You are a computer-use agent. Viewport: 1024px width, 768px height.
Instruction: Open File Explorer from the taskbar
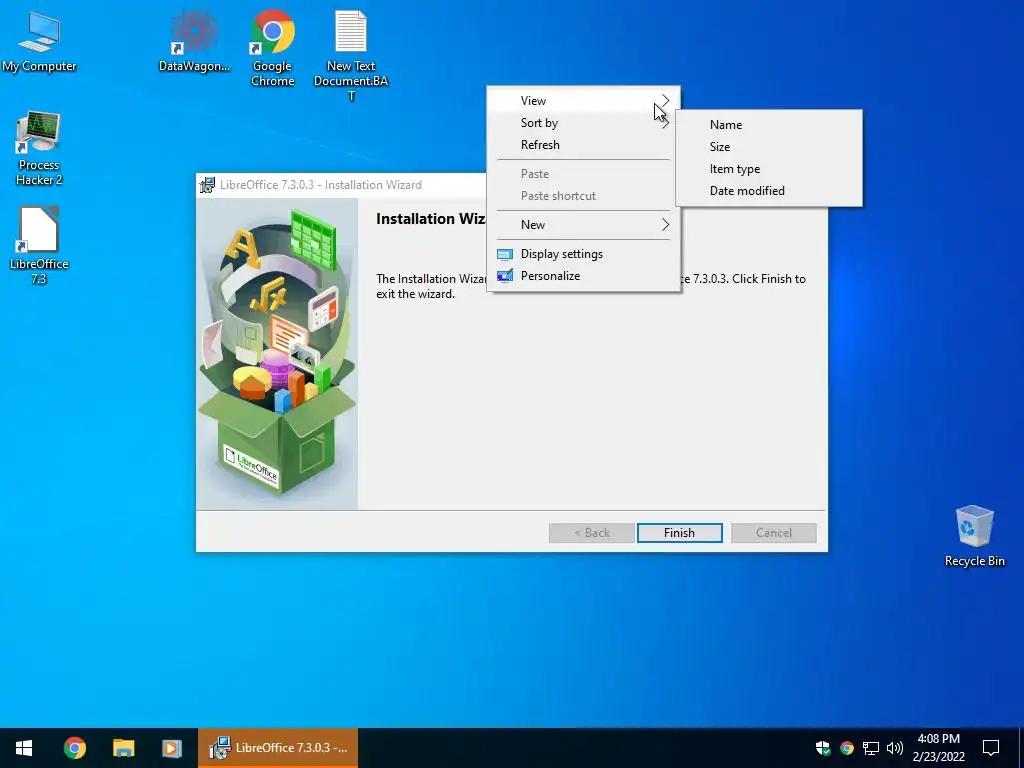pyautogui.click(x=123, y=748)
